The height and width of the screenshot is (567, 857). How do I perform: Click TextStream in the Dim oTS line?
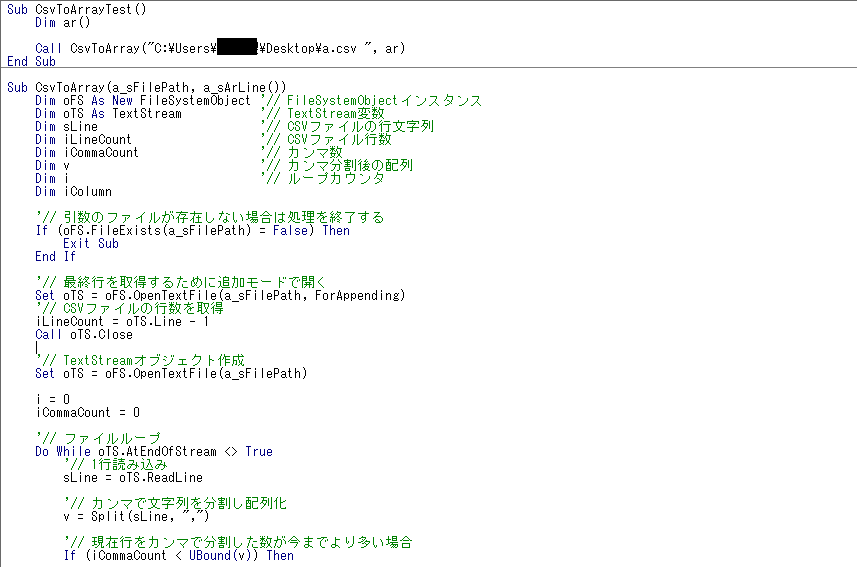(x=147, y=113)
